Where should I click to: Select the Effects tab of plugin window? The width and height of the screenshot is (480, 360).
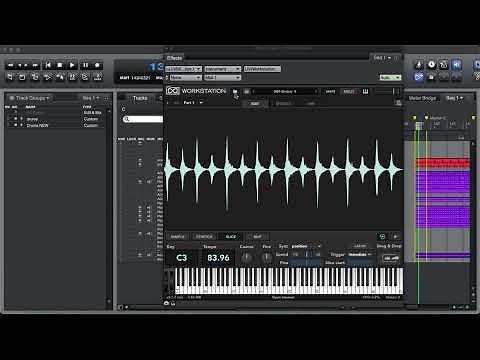pyautogui.click(x=174, y=58)
